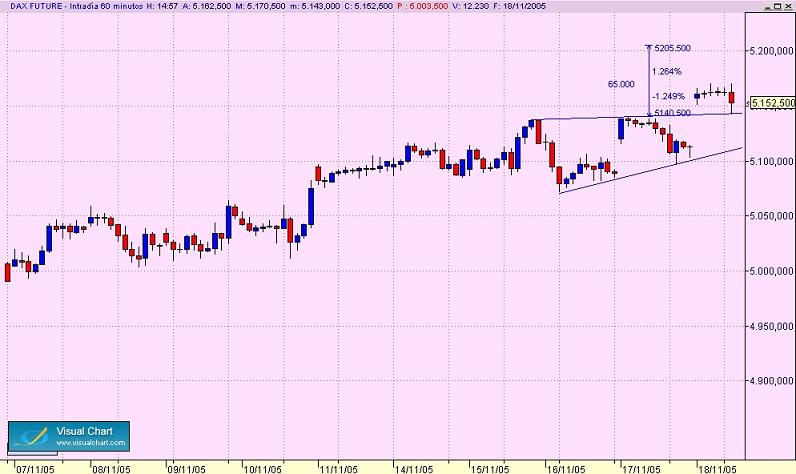796x474 pixels.
Task: Select the 5205,500 target price annotation
Action: (672, 48)
